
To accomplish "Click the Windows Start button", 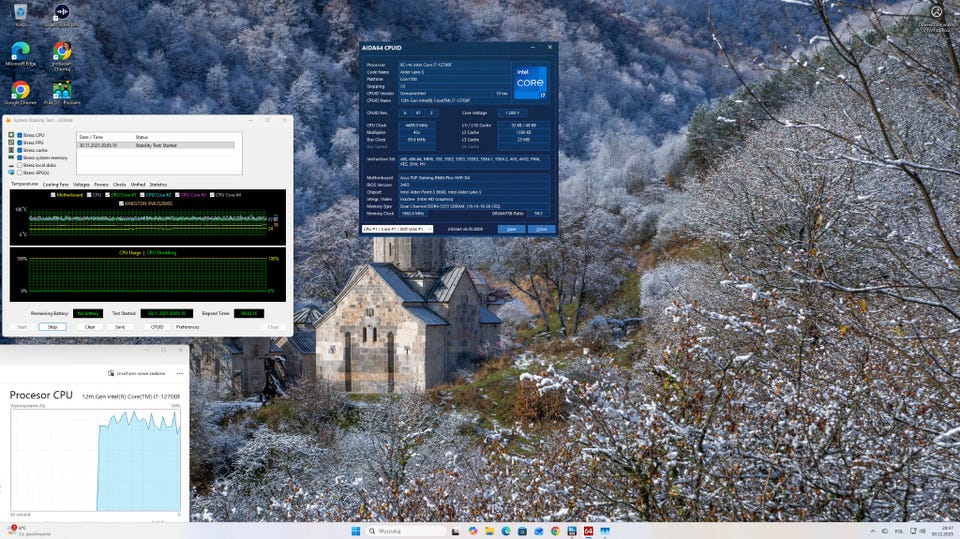I will click(x=356, y=531).
